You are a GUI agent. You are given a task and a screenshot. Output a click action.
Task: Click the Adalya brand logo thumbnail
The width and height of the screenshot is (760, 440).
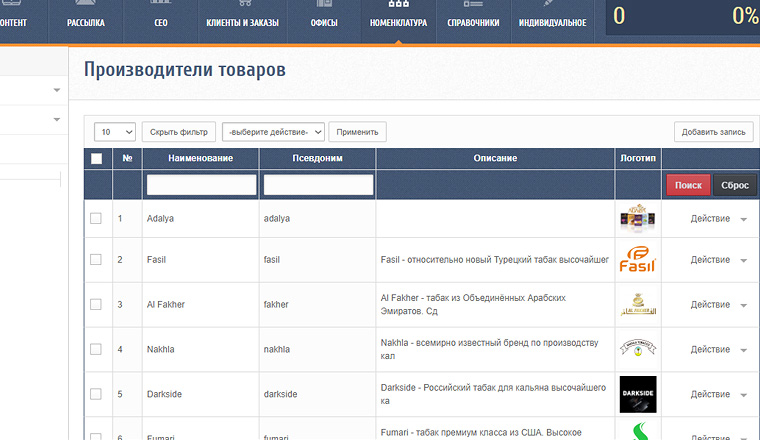click(638, 218)
